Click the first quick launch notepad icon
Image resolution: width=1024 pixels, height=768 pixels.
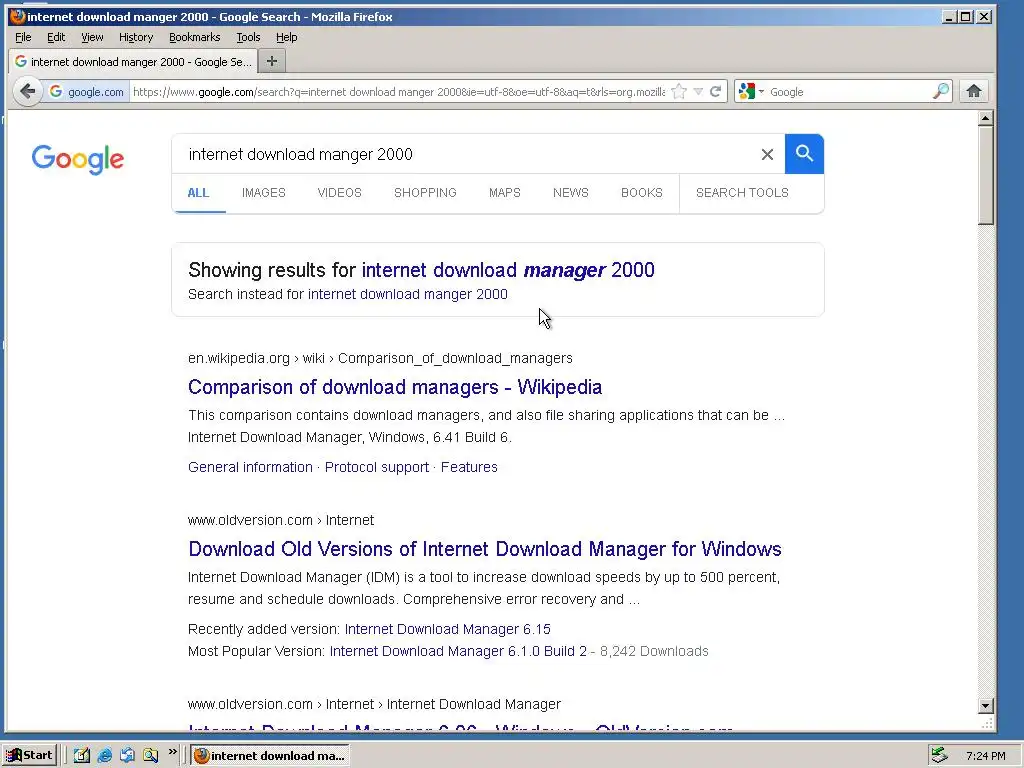point(81,755)
